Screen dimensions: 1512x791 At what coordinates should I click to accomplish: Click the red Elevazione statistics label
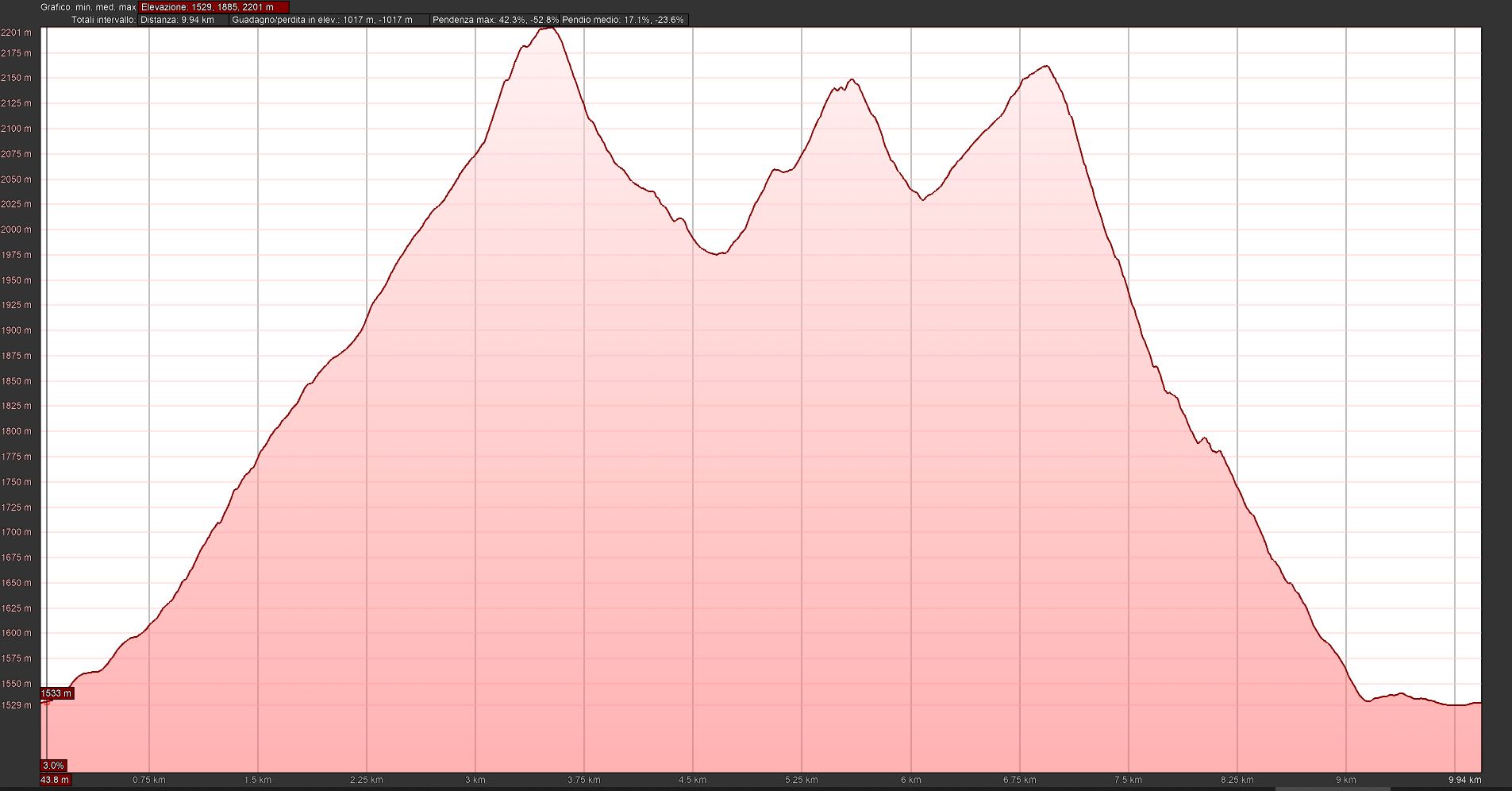coord(214,7)
